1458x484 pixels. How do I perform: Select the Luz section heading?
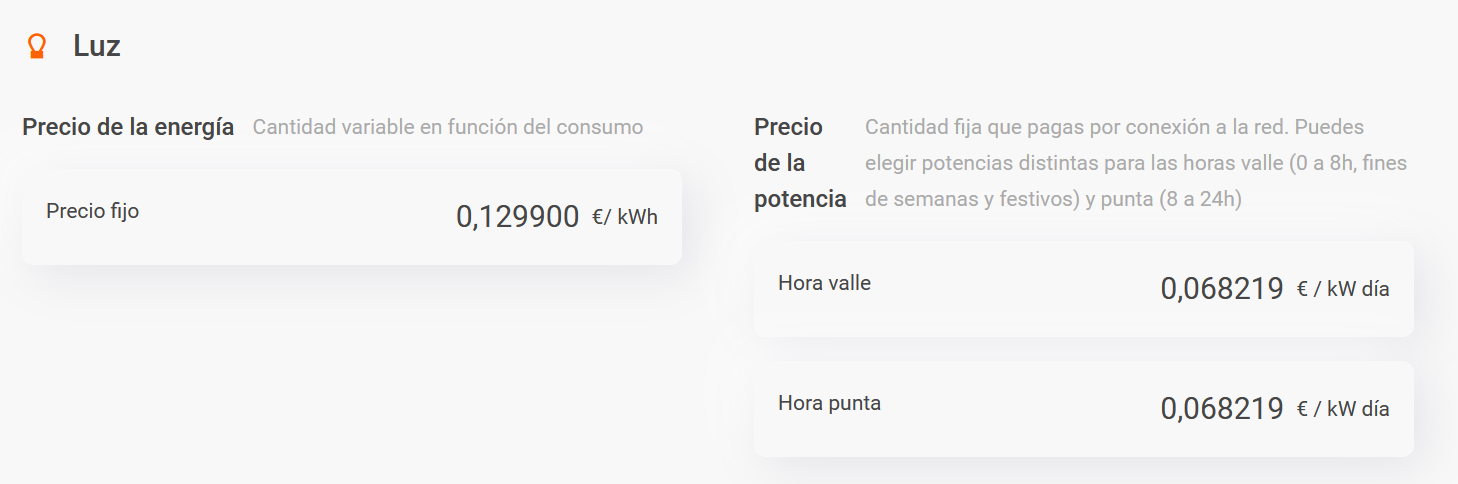(x=97, y=46)
